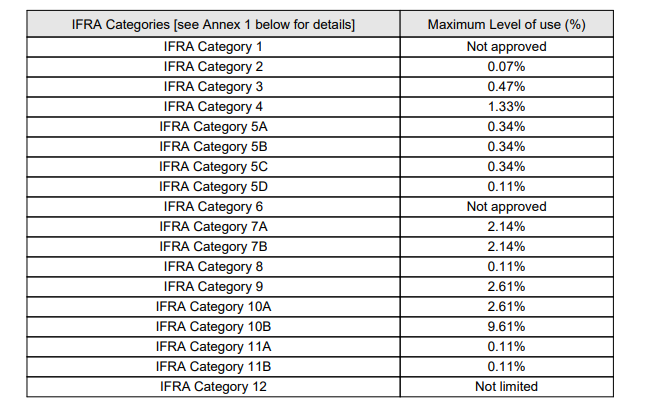
Task: Click Not approved value for Category 1
Action: (x=505, y=46)
